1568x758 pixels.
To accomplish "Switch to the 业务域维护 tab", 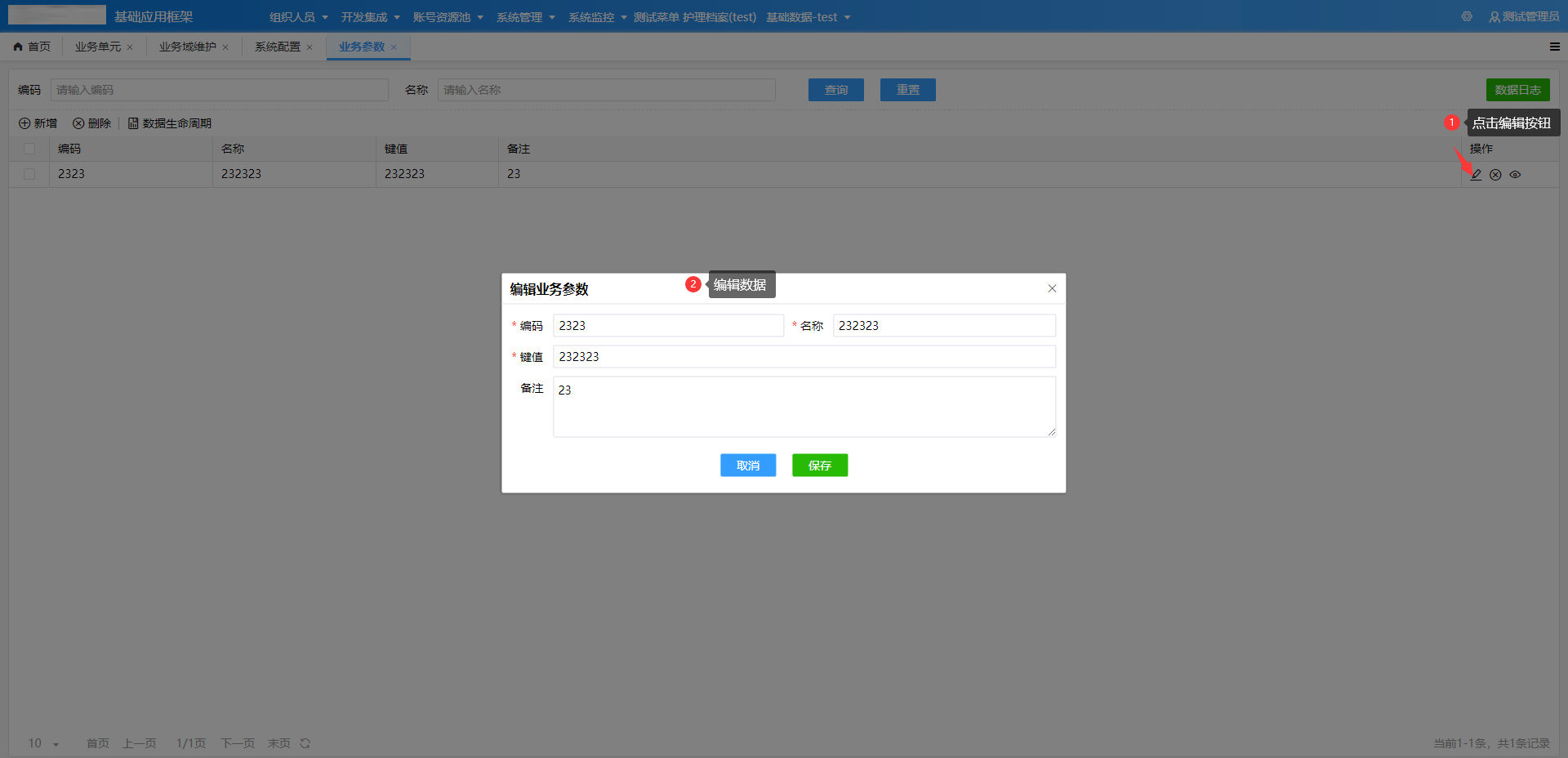I will (187, 47).
